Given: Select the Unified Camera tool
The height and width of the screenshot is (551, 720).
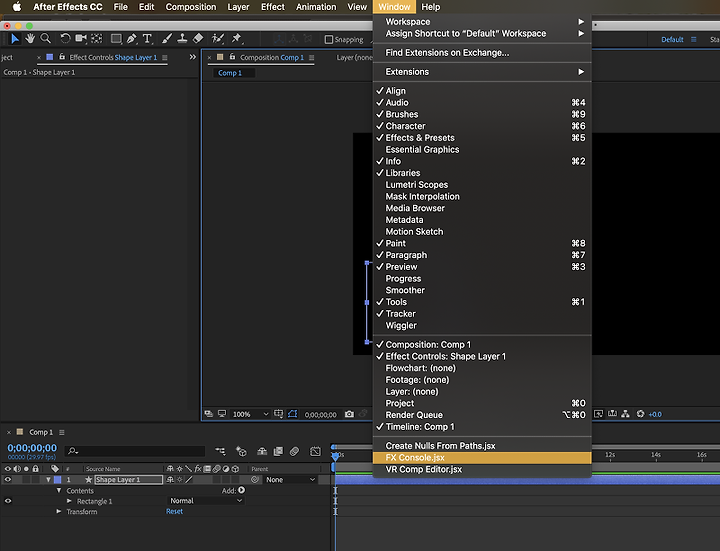Looking at the screenshot, I should click(81, 39).
